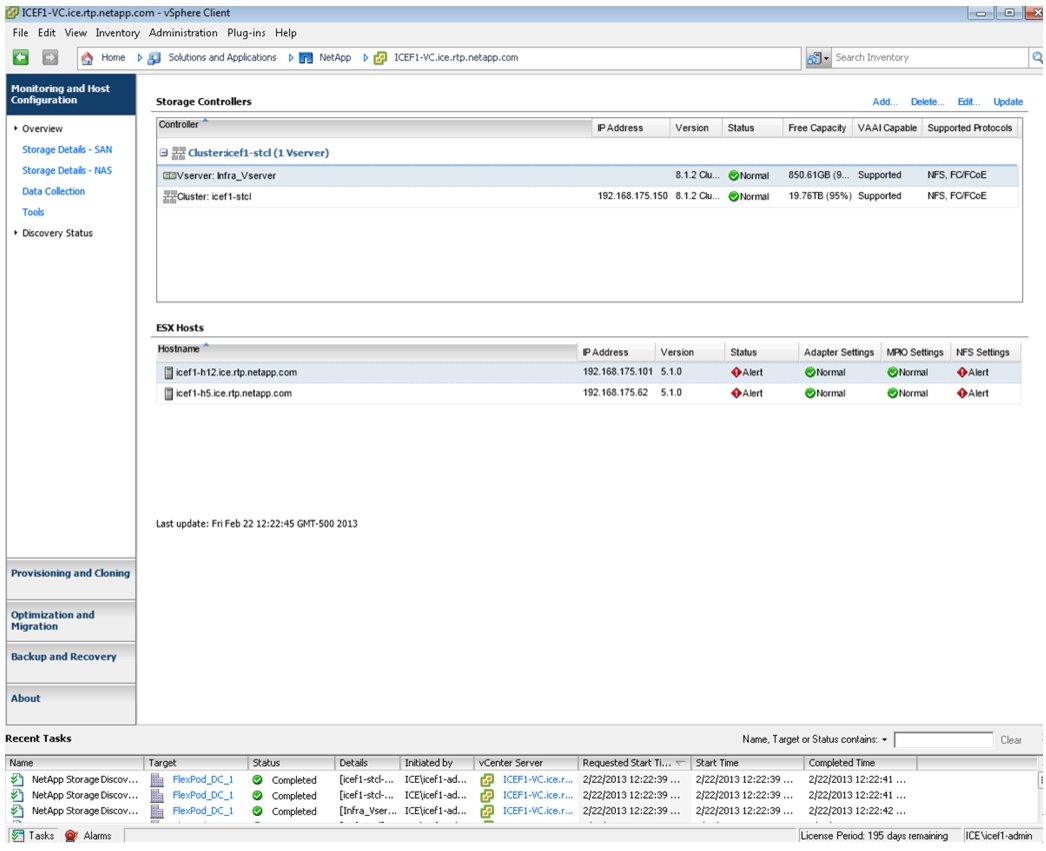Screen dimensions: 1046x851
Task: Open the Edit menu
Action: tap(47, 33)
